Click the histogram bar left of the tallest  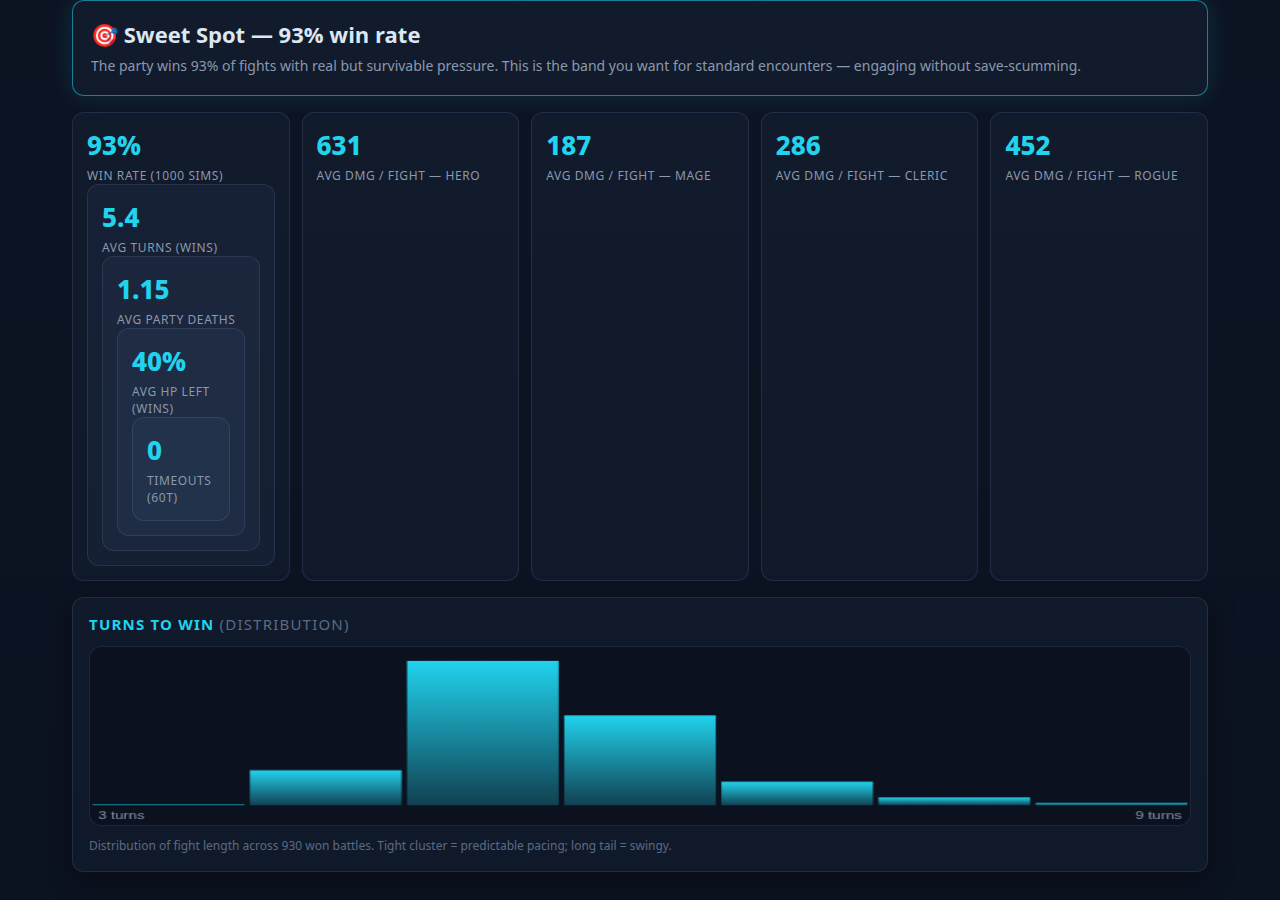point(325,788)
